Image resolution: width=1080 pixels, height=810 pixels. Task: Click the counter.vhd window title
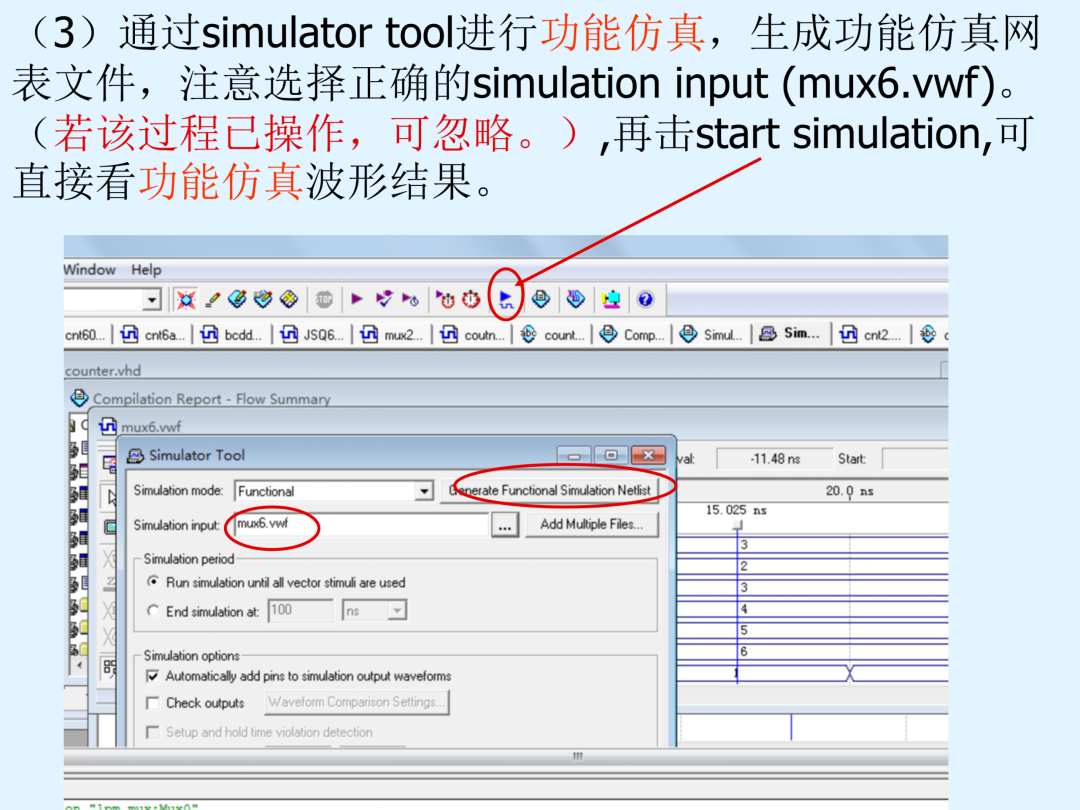click(103, 371)
